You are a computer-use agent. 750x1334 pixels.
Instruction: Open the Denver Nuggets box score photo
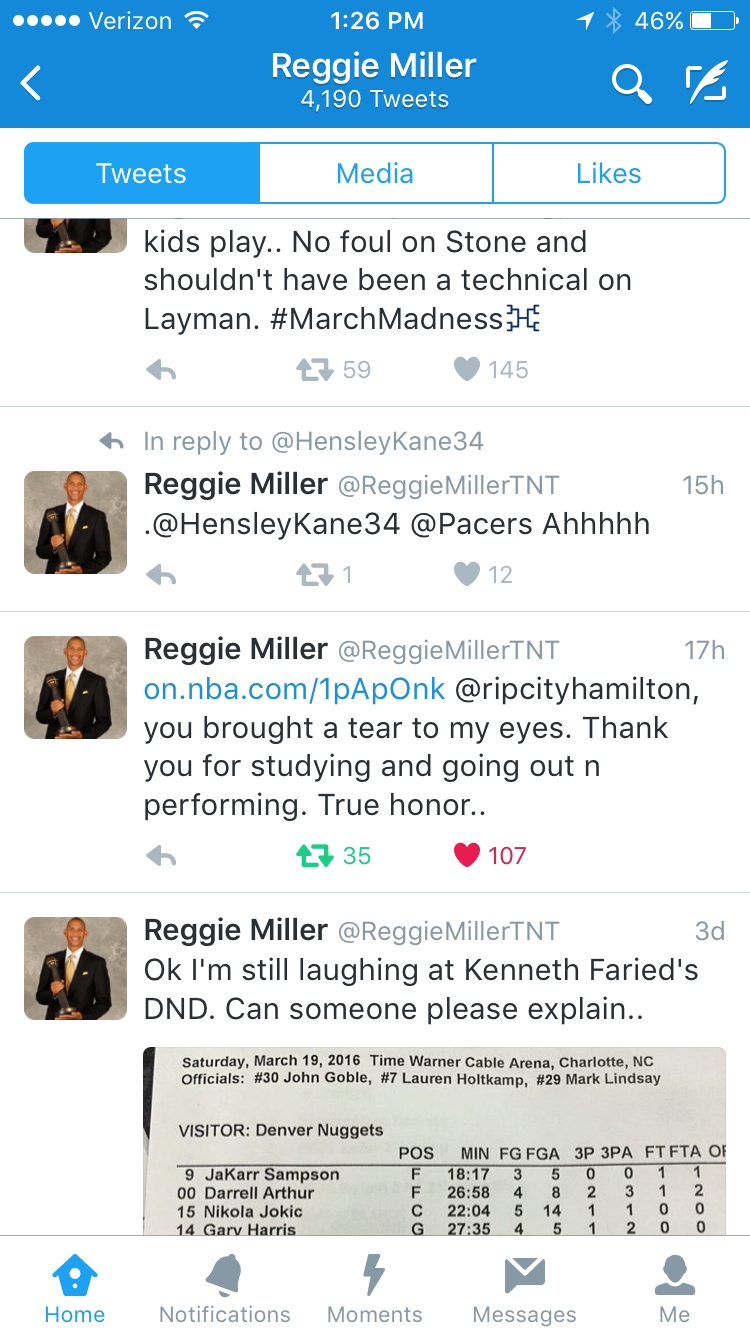pos(434,1140)
